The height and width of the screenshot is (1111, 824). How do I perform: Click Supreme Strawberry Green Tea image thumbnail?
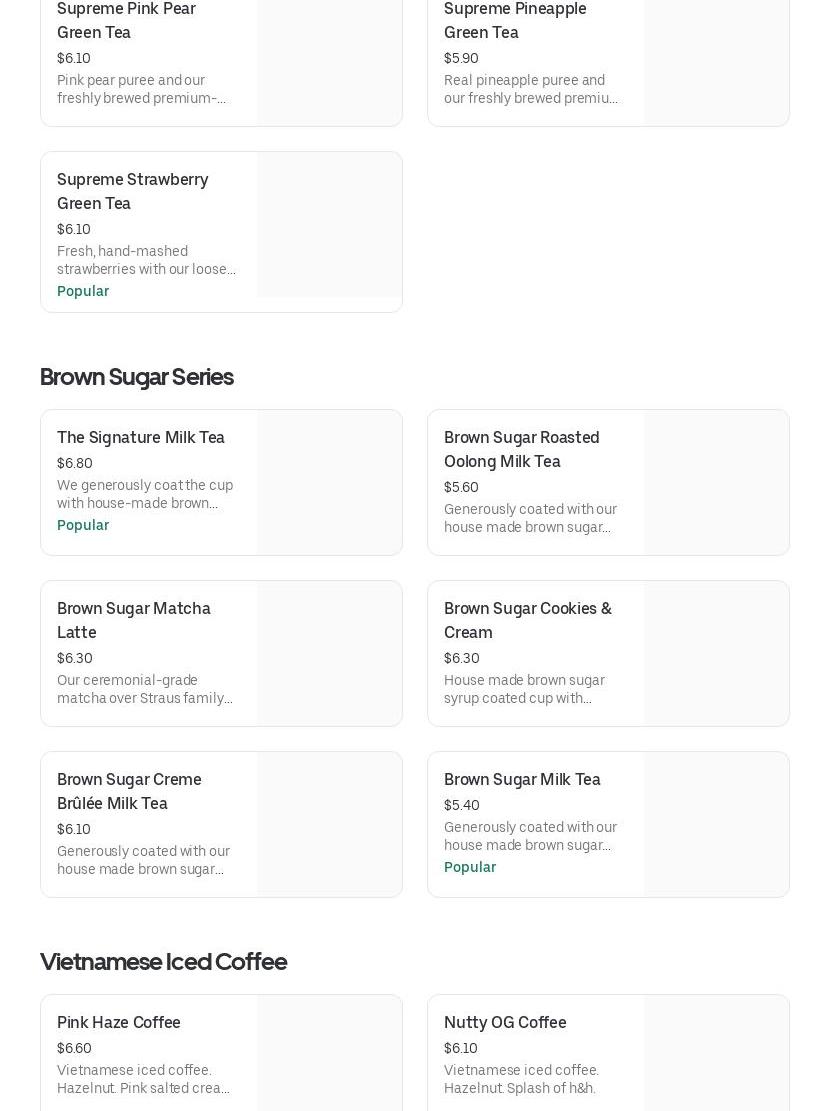click(329, 225)
